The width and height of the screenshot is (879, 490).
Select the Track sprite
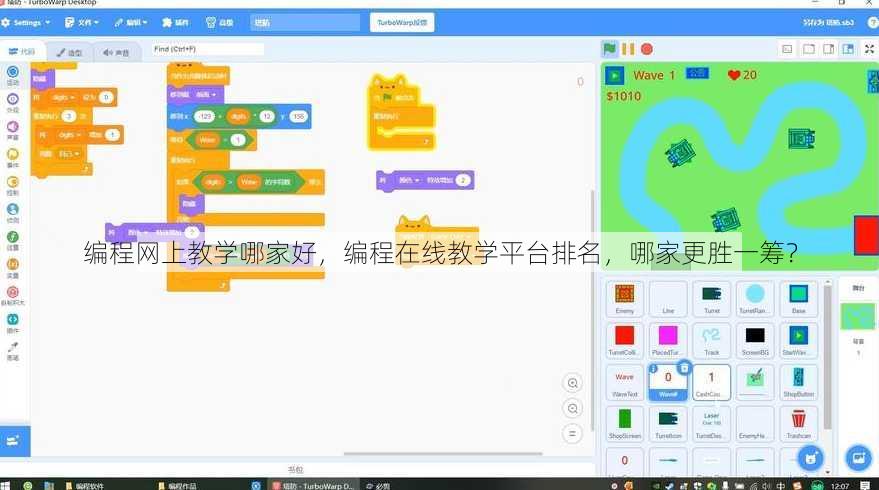[x=711, y=341]
